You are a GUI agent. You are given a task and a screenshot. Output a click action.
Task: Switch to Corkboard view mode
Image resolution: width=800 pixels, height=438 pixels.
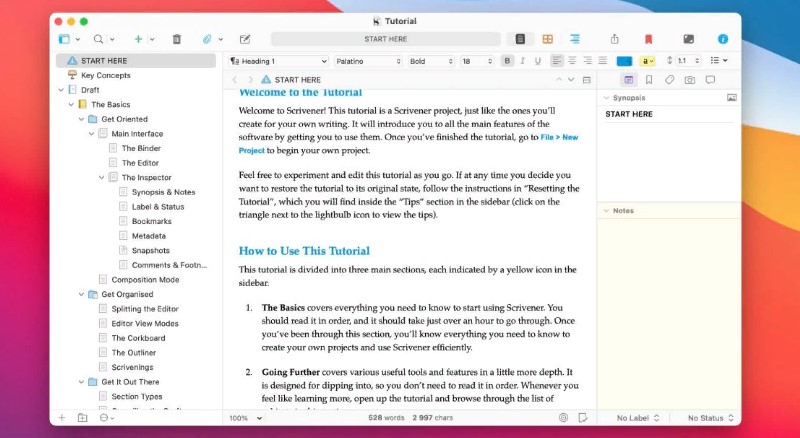547,39
